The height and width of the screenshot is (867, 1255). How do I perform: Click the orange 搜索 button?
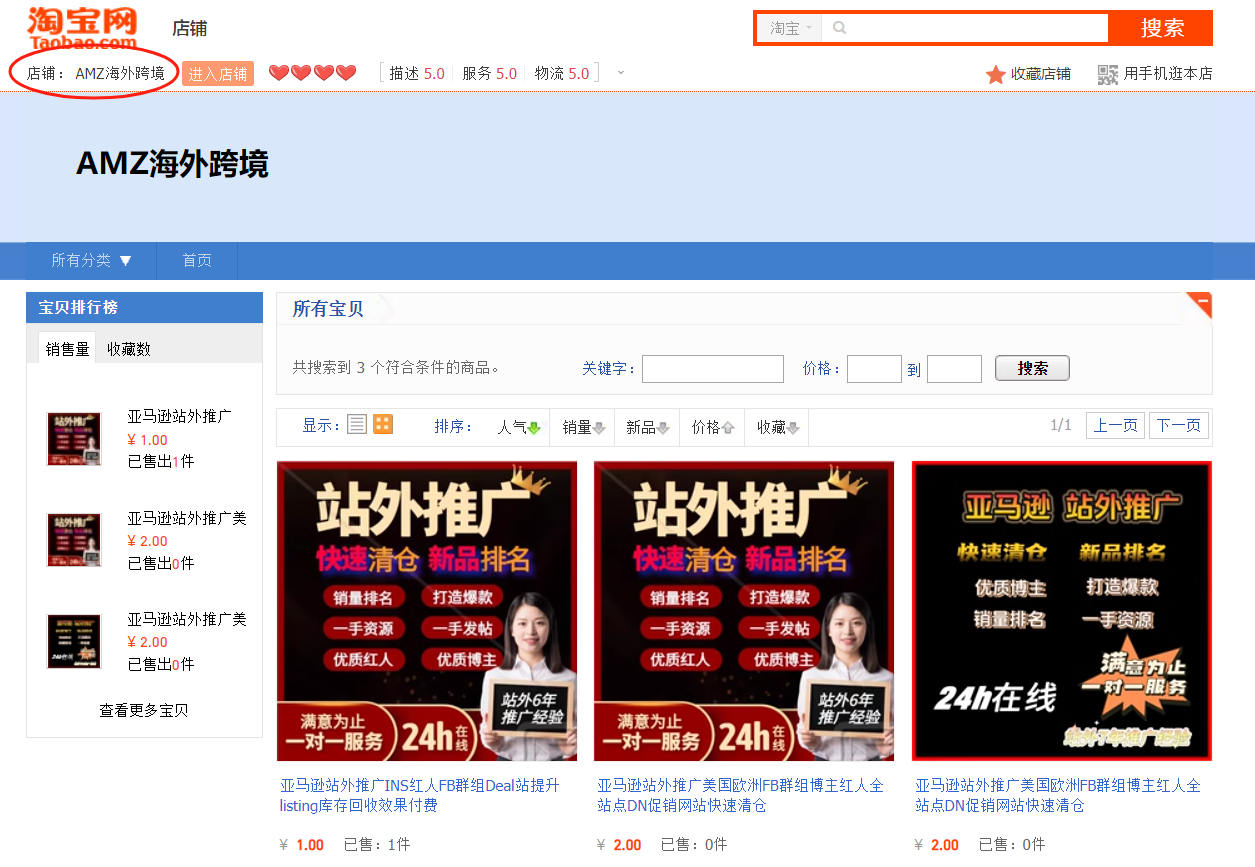[x=1162, y=28]
